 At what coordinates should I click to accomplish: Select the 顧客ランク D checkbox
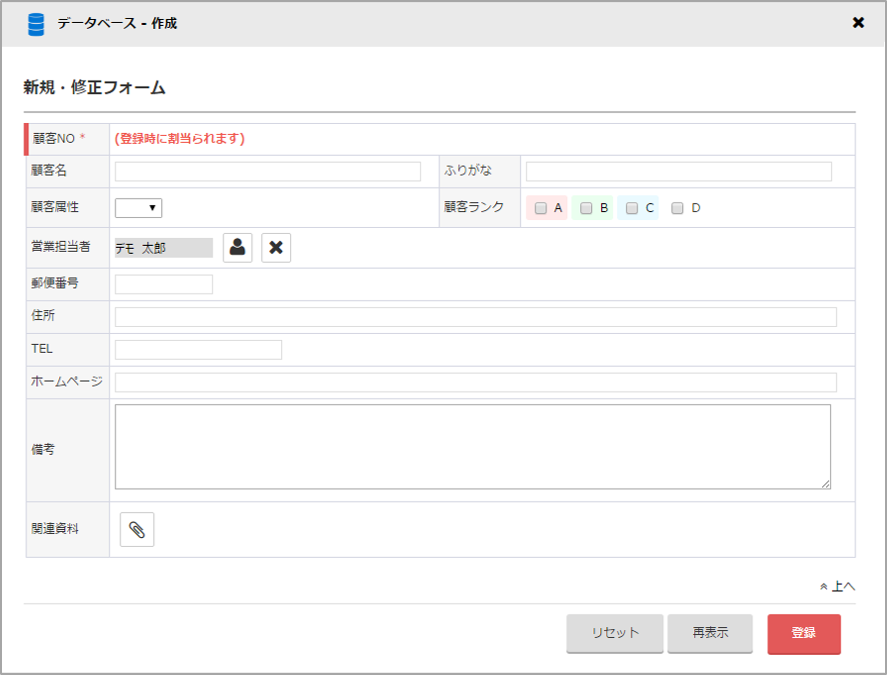click(x=677, y=208)
